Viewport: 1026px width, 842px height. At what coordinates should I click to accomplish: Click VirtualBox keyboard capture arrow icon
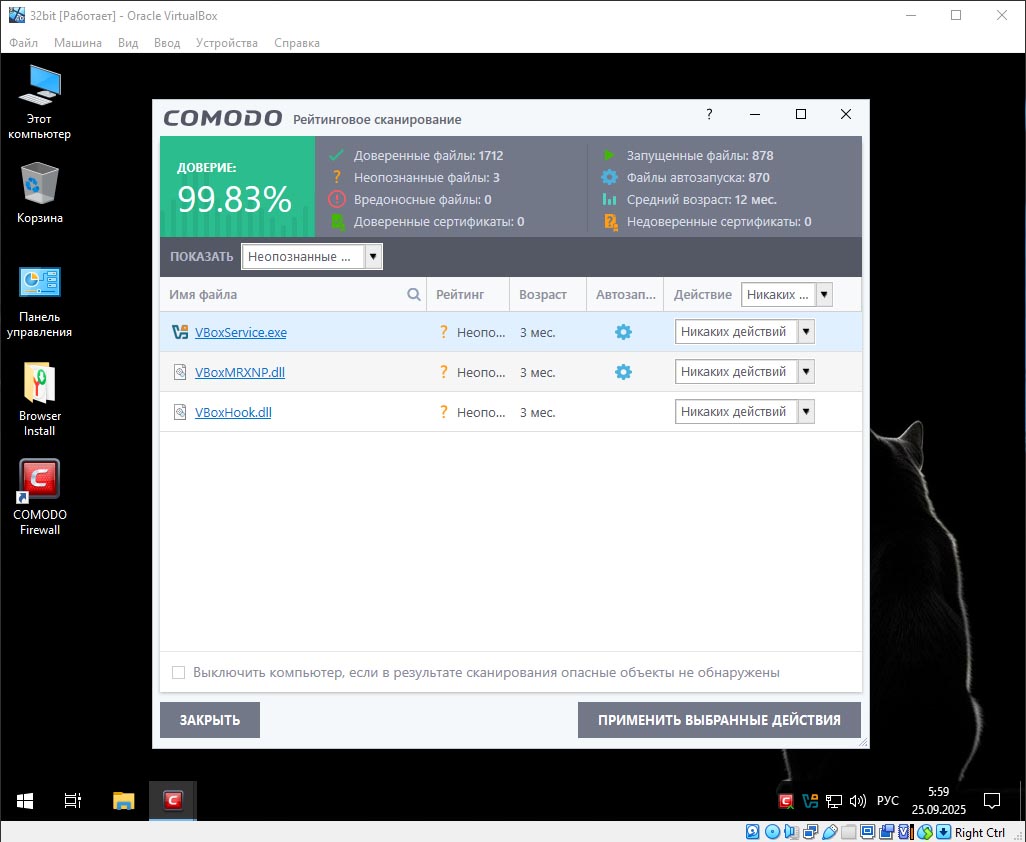[944, 832]
